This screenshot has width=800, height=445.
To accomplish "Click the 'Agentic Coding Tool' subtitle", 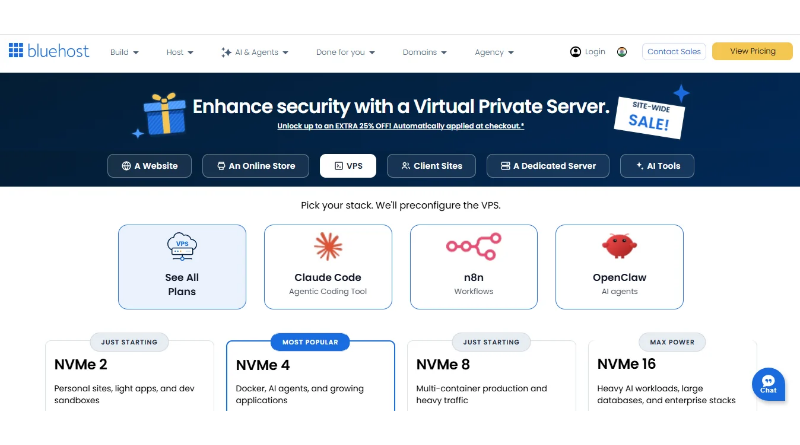I will click(328, 291).
